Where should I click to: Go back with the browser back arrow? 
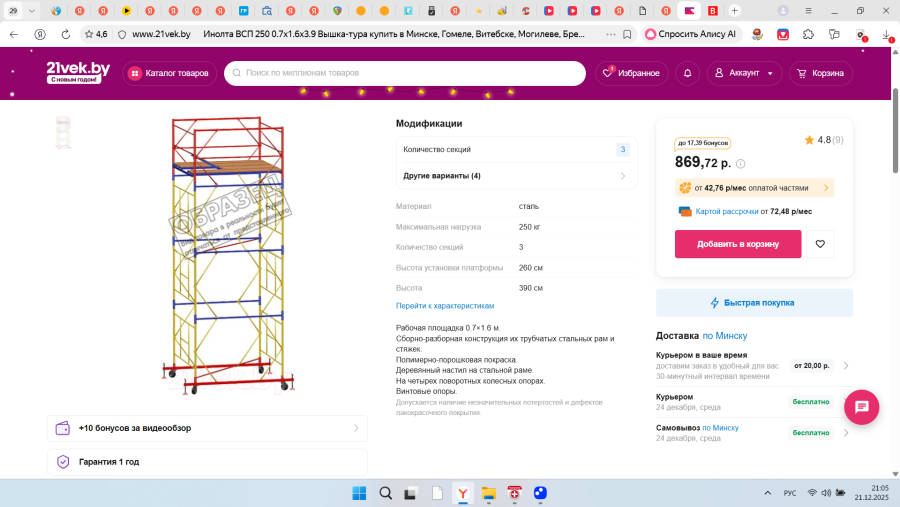click(x=13, y=33)
